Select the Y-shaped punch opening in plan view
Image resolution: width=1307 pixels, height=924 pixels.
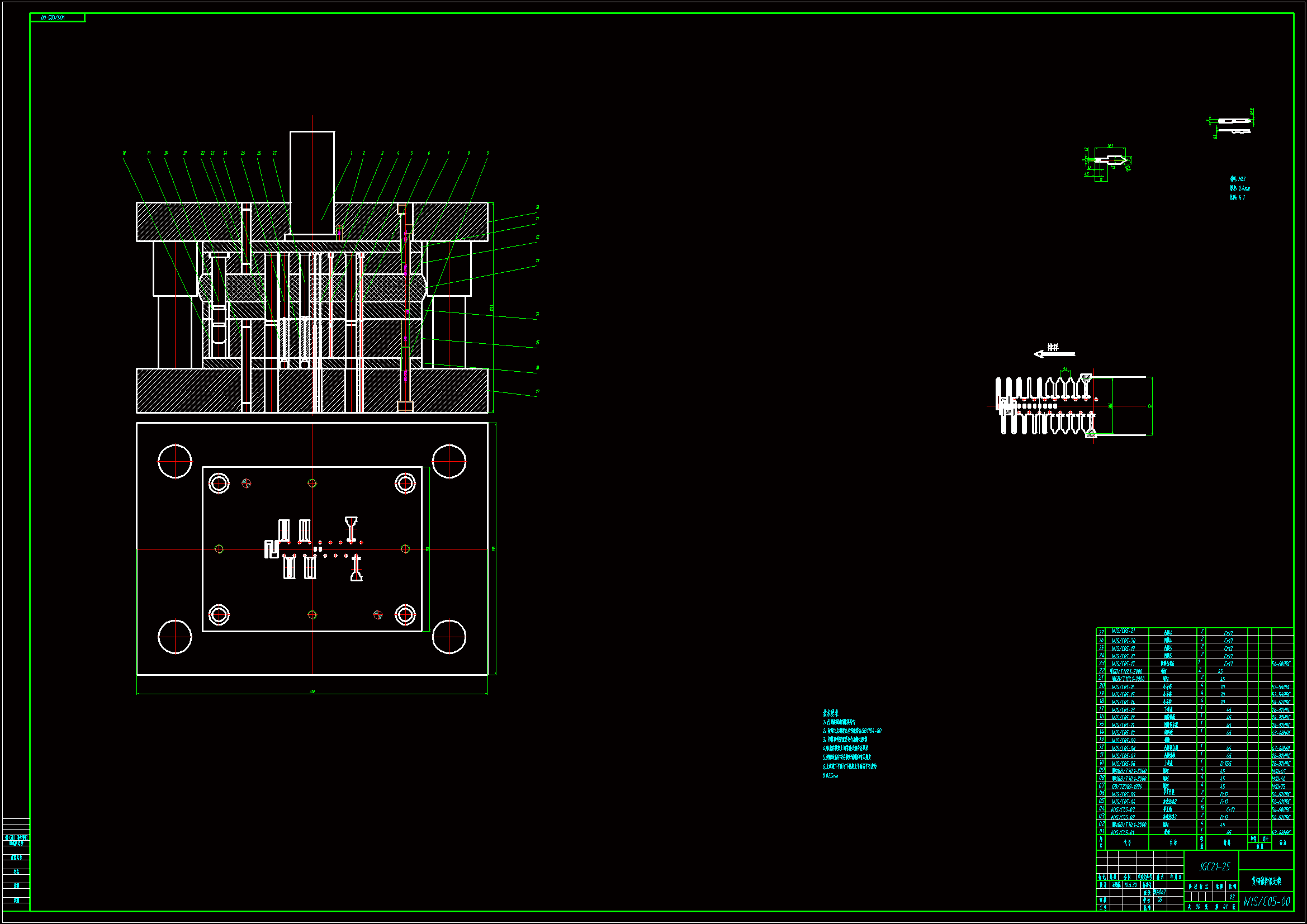pyautogui.click(x=351, y=528)
